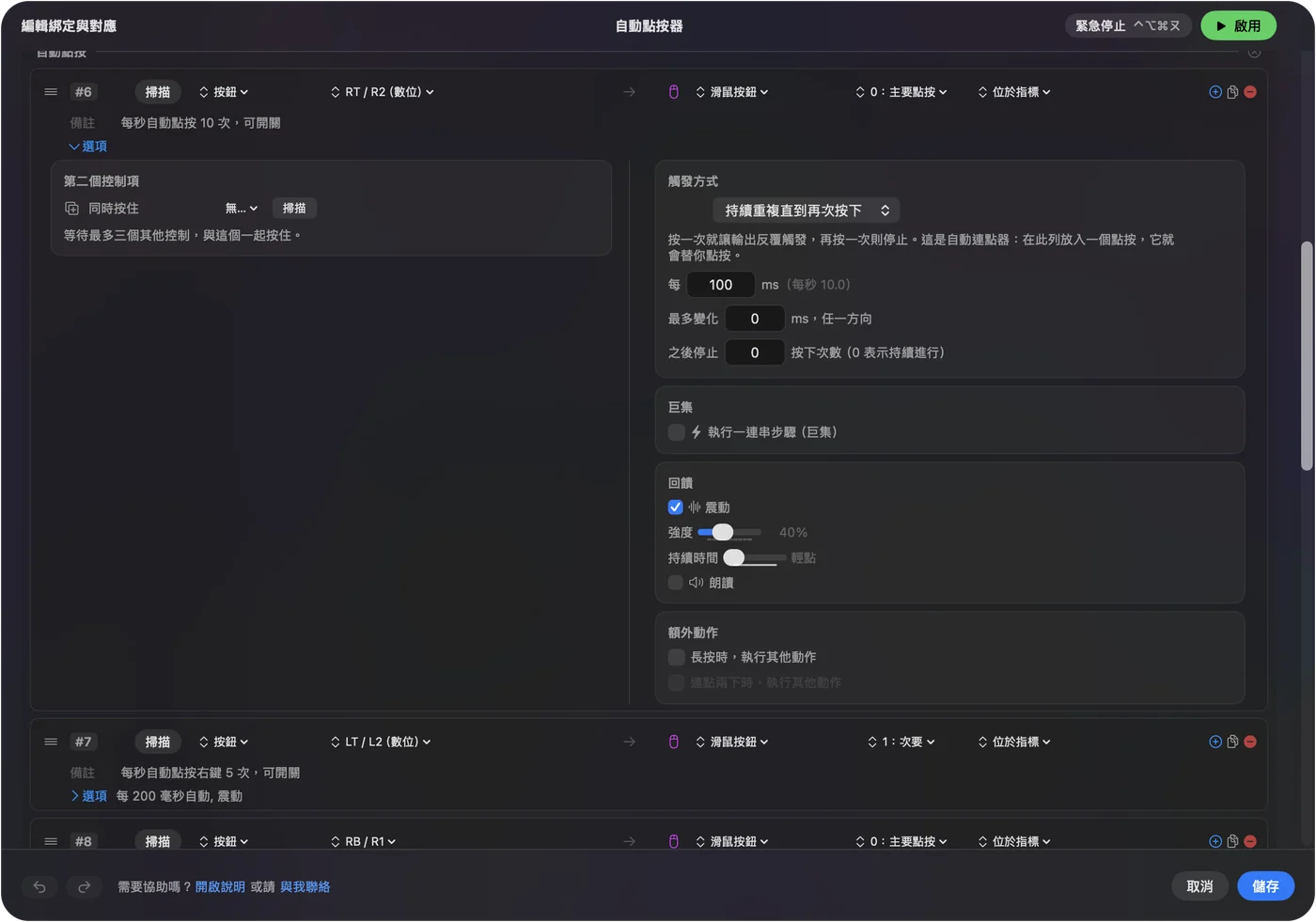The width and height of the screenshot is (1316, 922).
Task: Click the 最多變化 ms variation field
Action: click(754, 319)
